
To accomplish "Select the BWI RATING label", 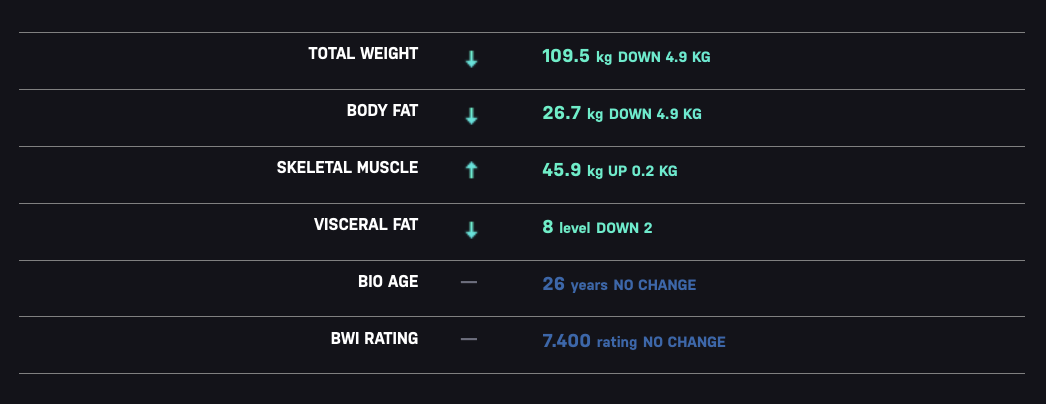I will pos(374,339).
